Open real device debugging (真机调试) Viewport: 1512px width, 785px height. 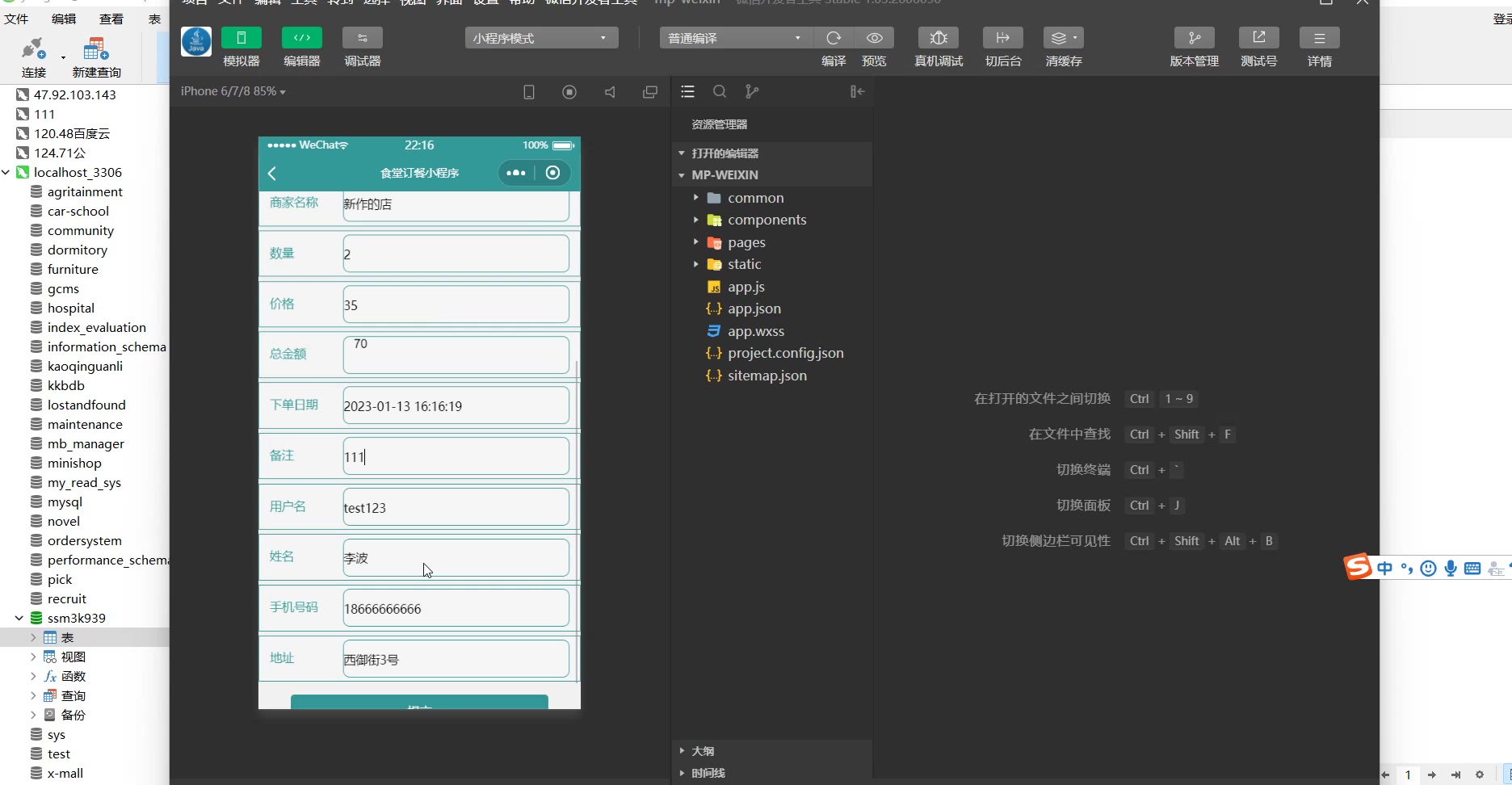tap(938, 38)
